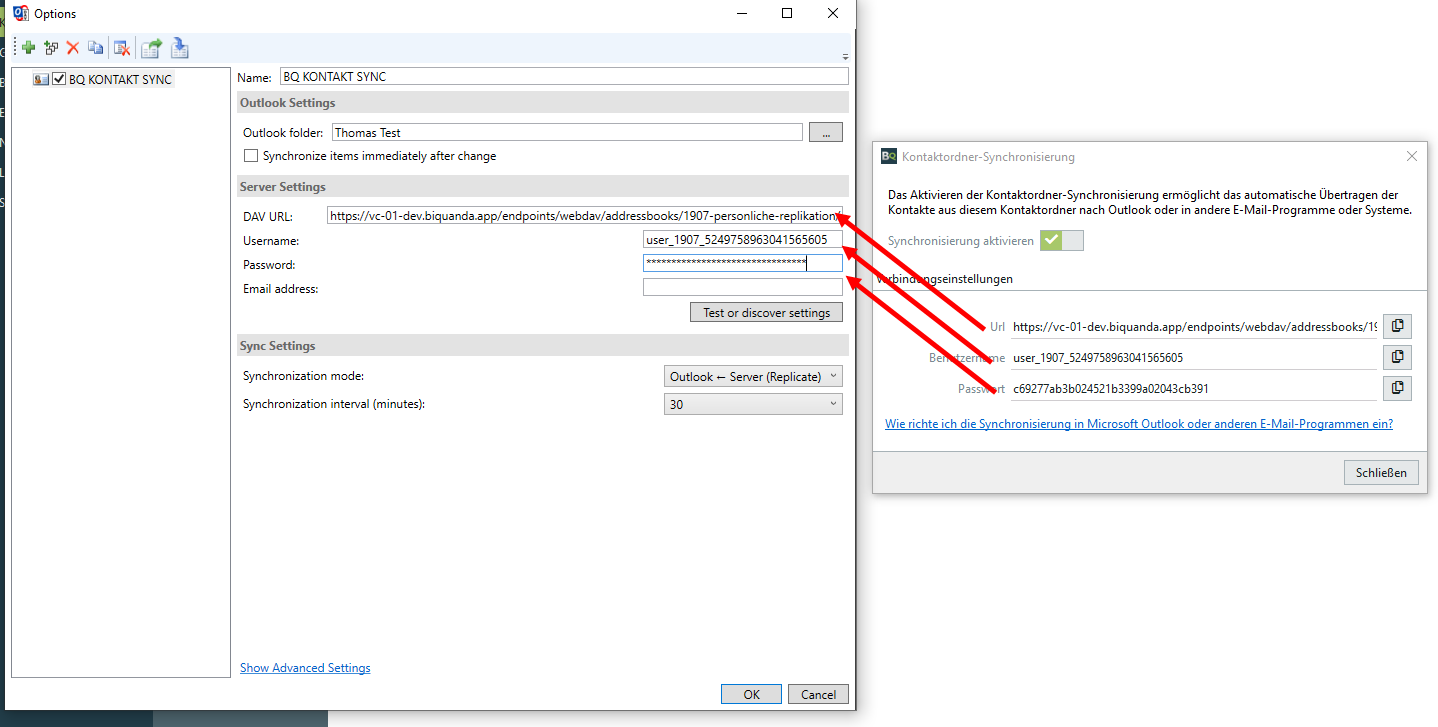Copy the Passwort with the copy icon
This screenshot has height=727, width=1438.
(x=1398, y=388)
